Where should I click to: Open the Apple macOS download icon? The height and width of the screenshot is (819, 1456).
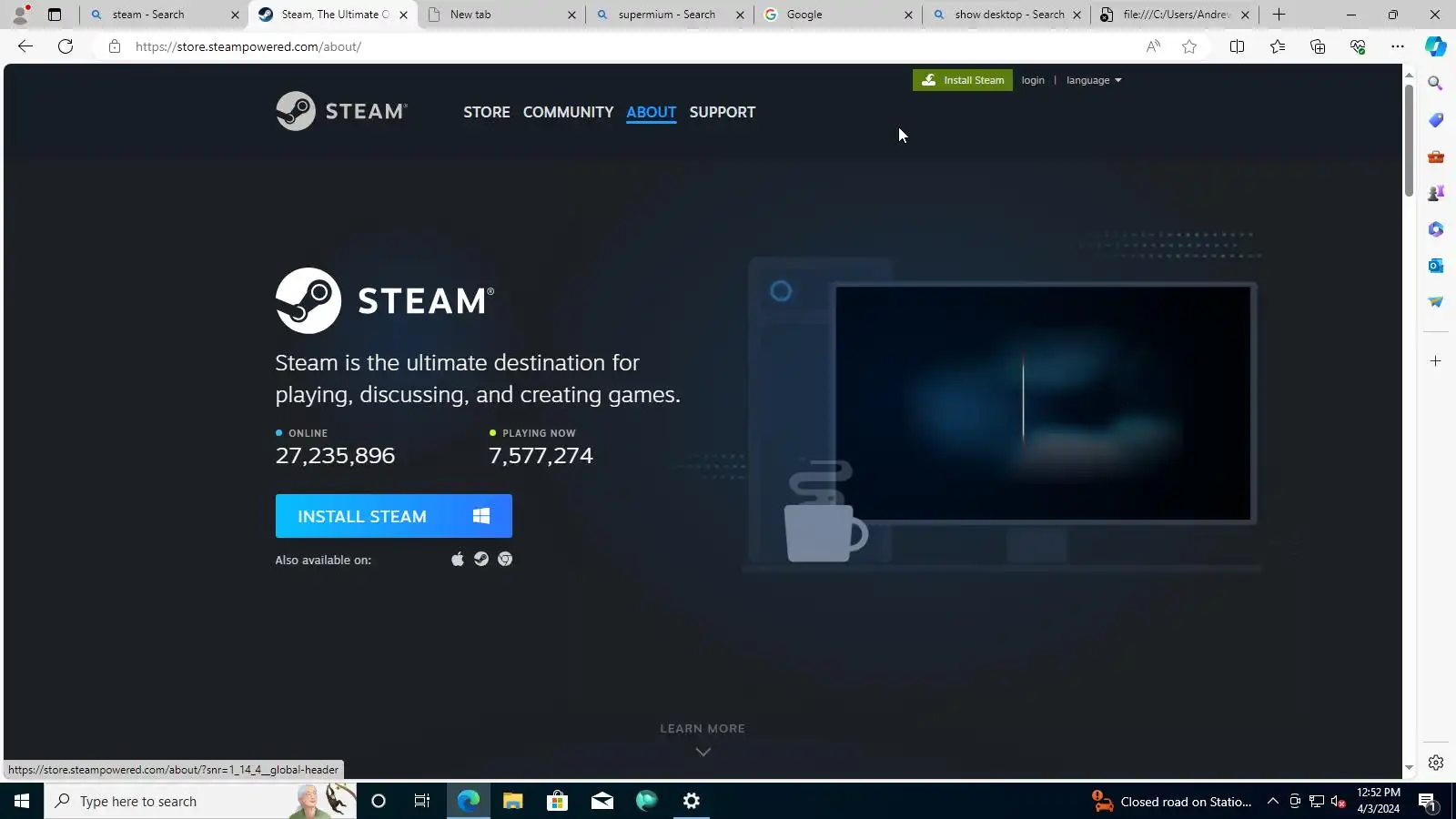pyautogui.click(x=458, y=559)
